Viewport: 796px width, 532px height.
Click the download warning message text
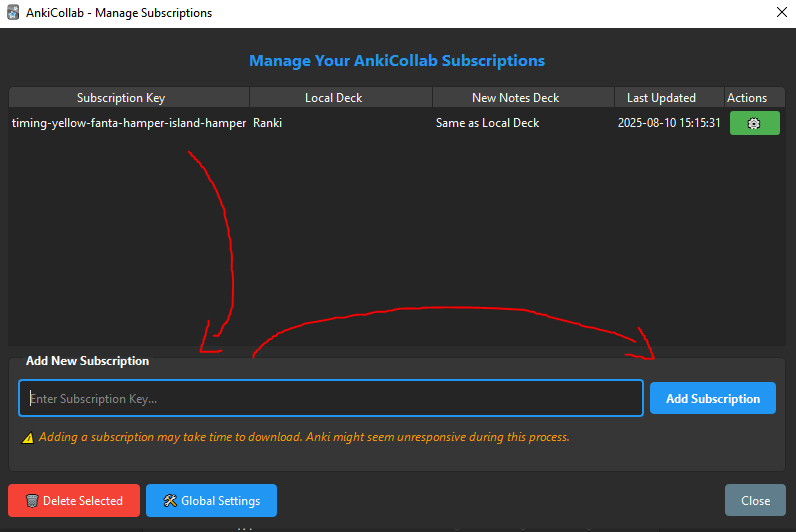(x=304, y=437)
